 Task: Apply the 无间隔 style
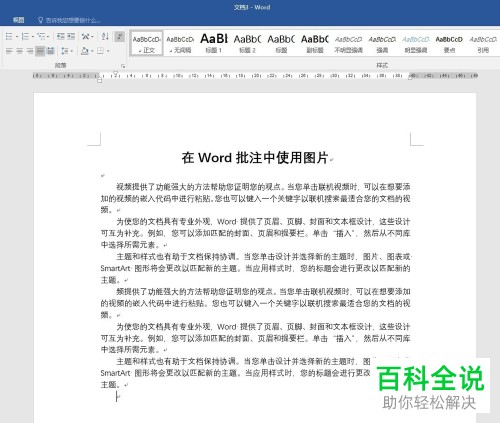point(180,43)
